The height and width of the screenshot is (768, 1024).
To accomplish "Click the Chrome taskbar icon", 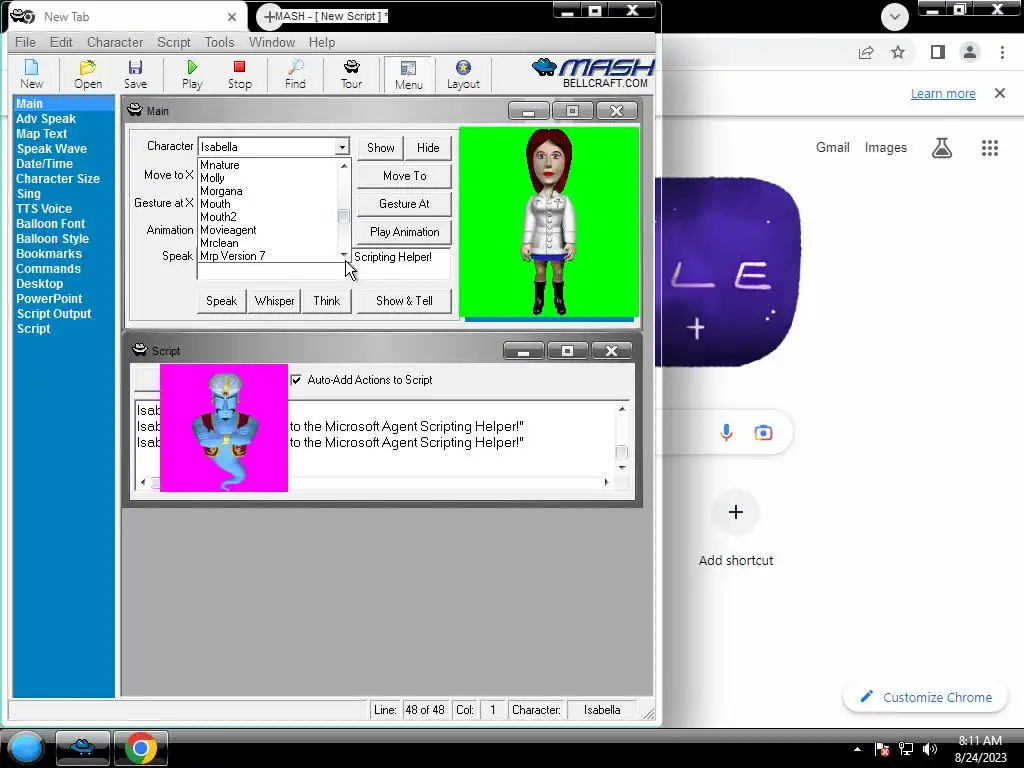I will coord(141,748).
